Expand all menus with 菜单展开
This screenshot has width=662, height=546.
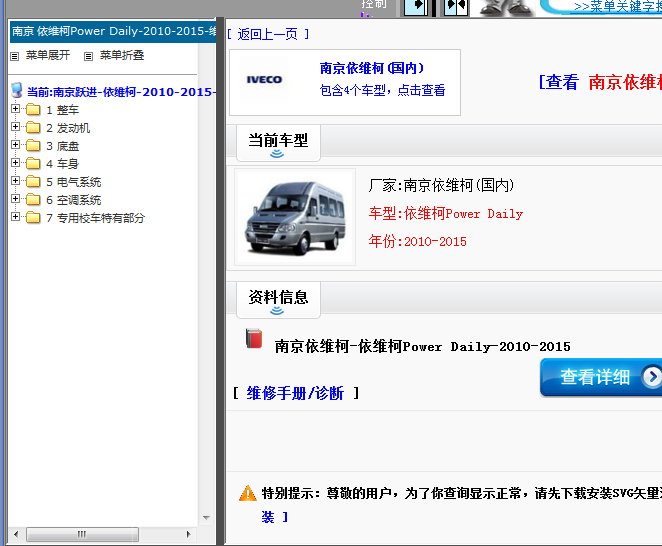(x=48, y=55)
